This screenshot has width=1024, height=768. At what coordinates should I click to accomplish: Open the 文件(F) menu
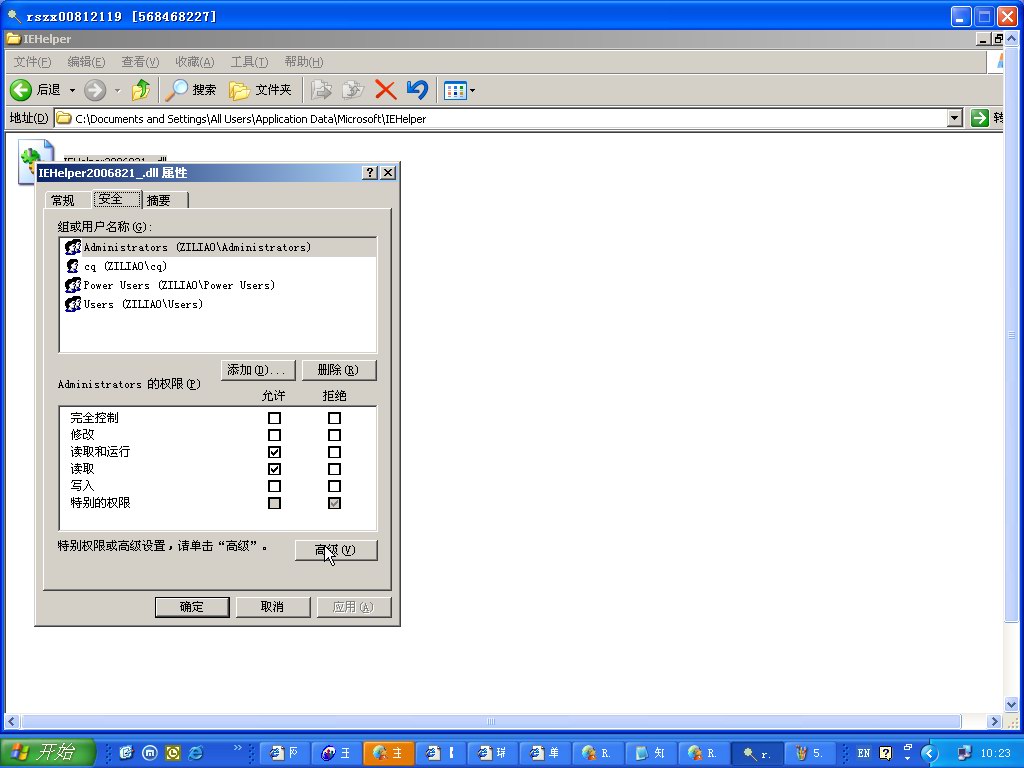pos(33,62)
